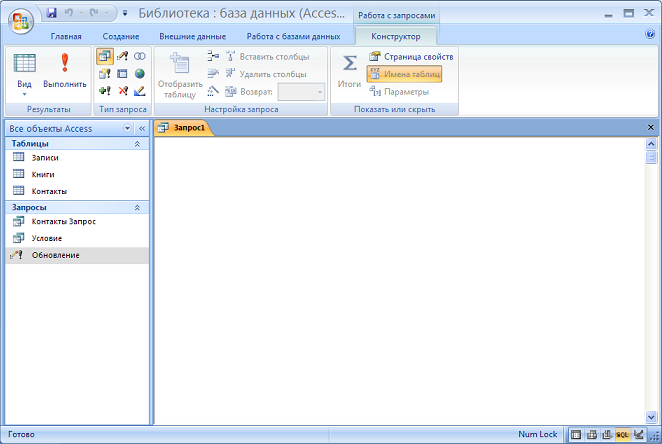Select the Условие query

tap(77, 238)
